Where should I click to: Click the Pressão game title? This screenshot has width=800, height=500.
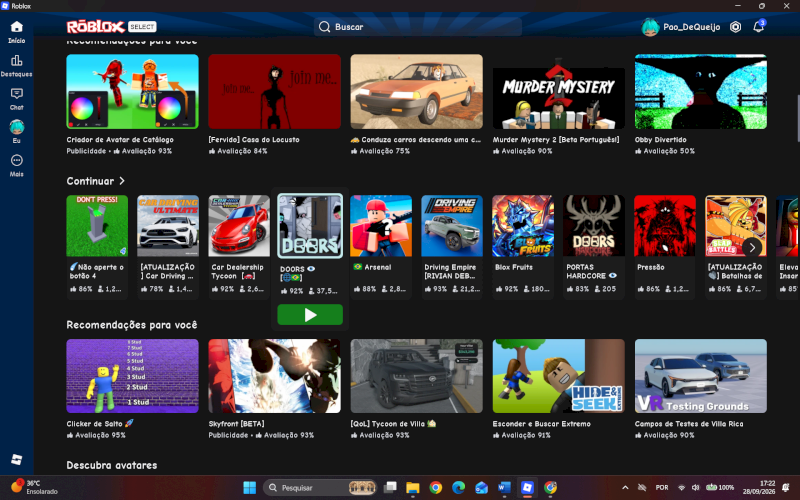pos(651,267)
